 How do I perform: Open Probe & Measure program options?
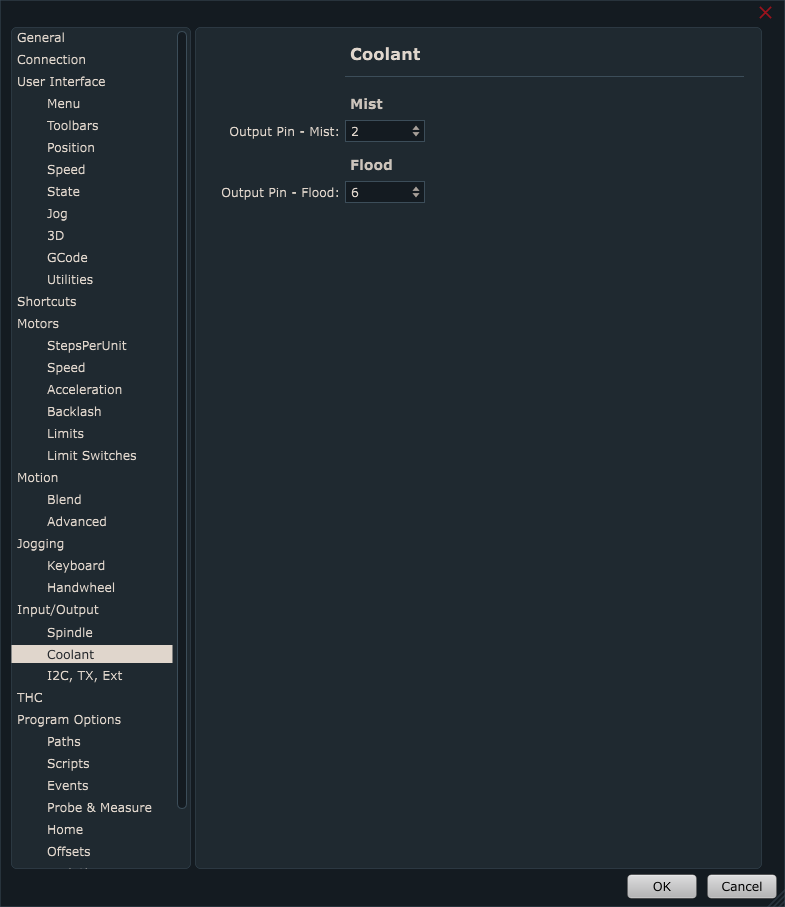tap(99, 808)
